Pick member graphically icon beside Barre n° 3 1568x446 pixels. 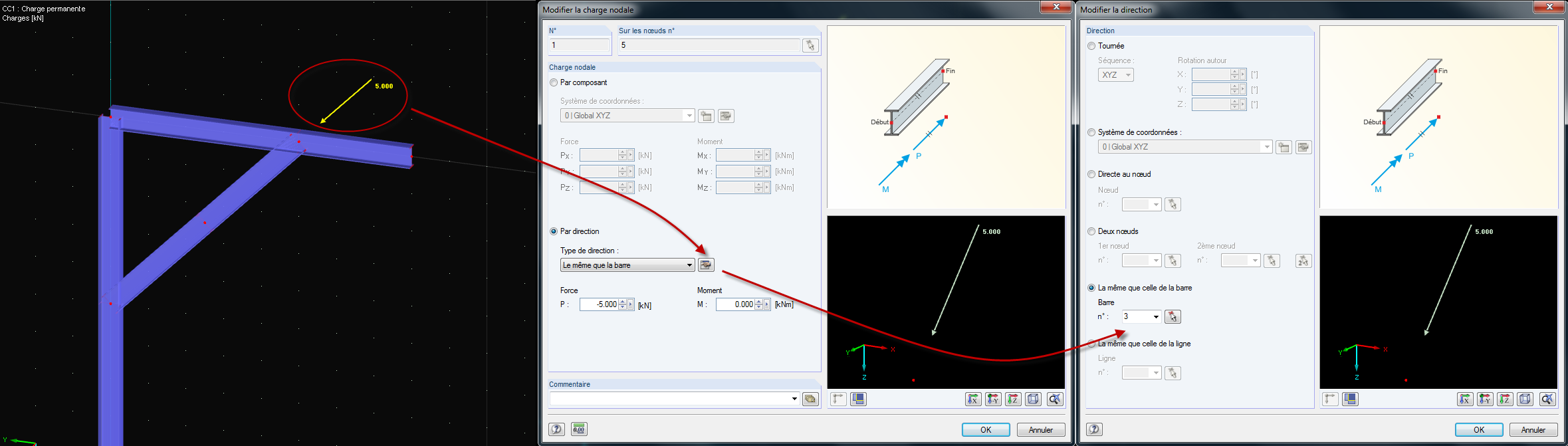coord(1173,316)
